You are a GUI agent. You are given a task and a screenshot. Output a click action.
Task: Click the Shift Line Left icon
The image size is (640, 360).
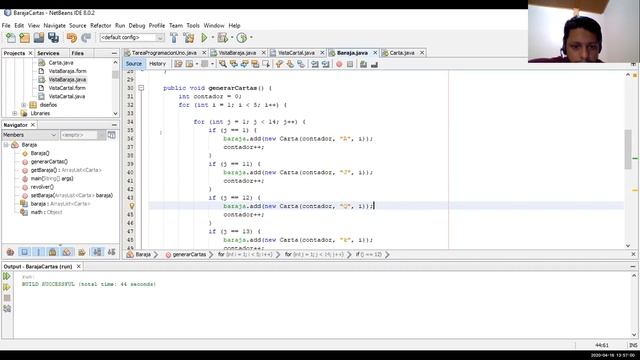315,64
